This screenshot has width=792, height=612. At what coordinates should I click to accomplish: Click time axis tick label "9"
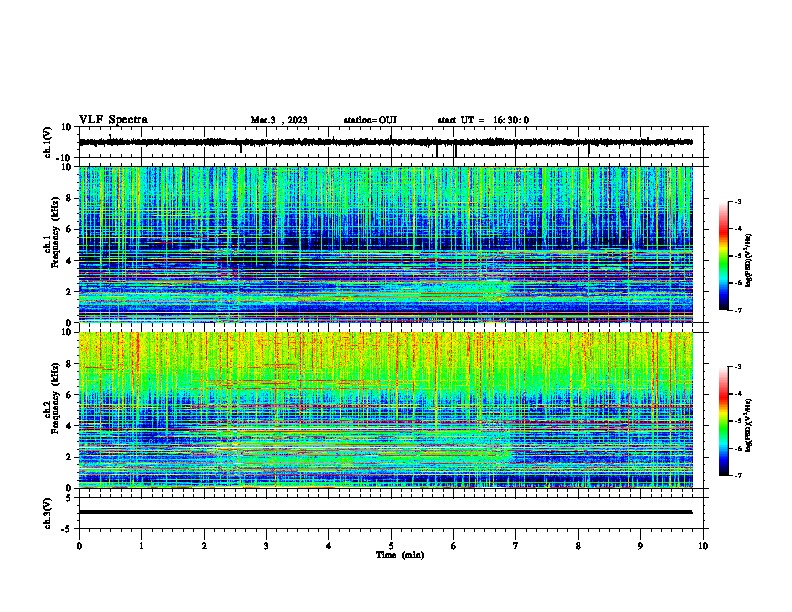click(640, 546)
